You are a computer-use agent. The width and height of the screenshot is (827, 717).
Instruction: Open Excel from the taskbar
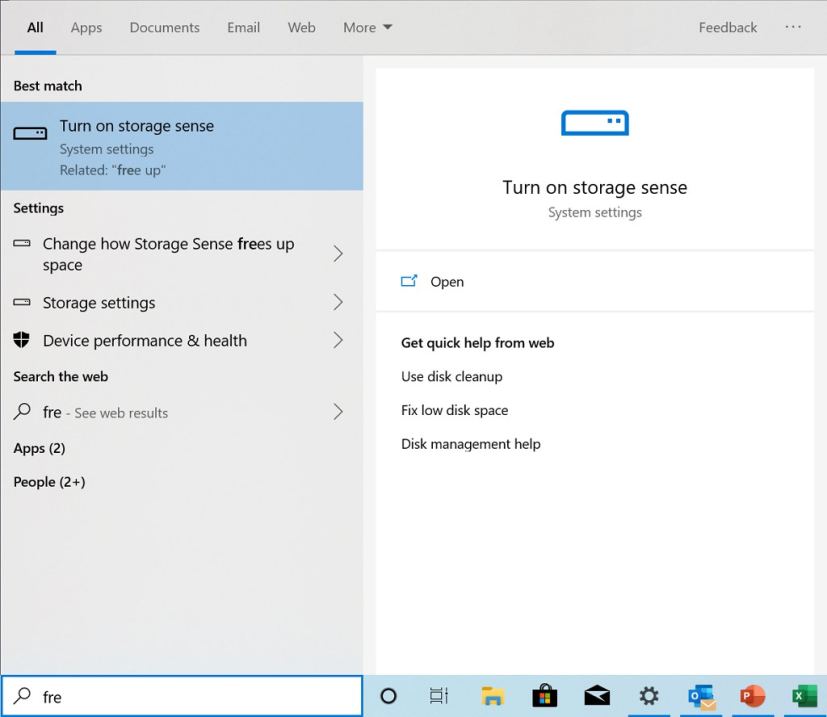coord(803,696)
